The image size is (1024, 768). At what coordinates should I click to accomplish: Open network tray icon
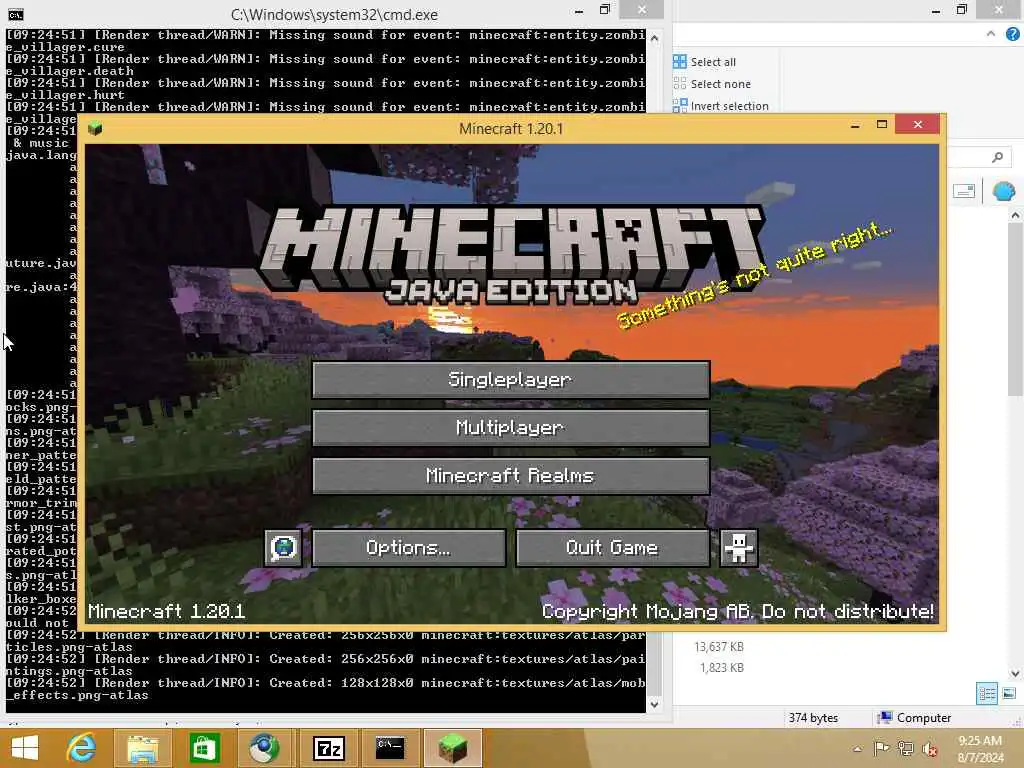(x=905, y=748)
